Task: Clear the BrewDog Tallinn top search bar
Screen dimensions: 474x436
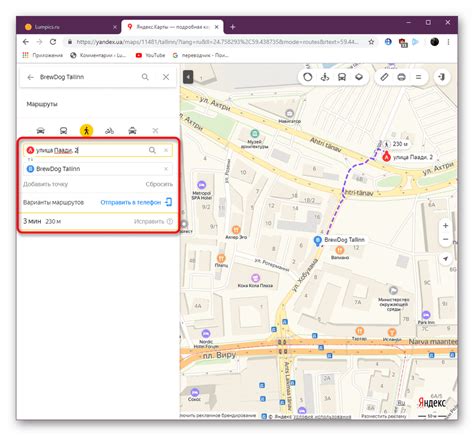Action: (166, 77)
